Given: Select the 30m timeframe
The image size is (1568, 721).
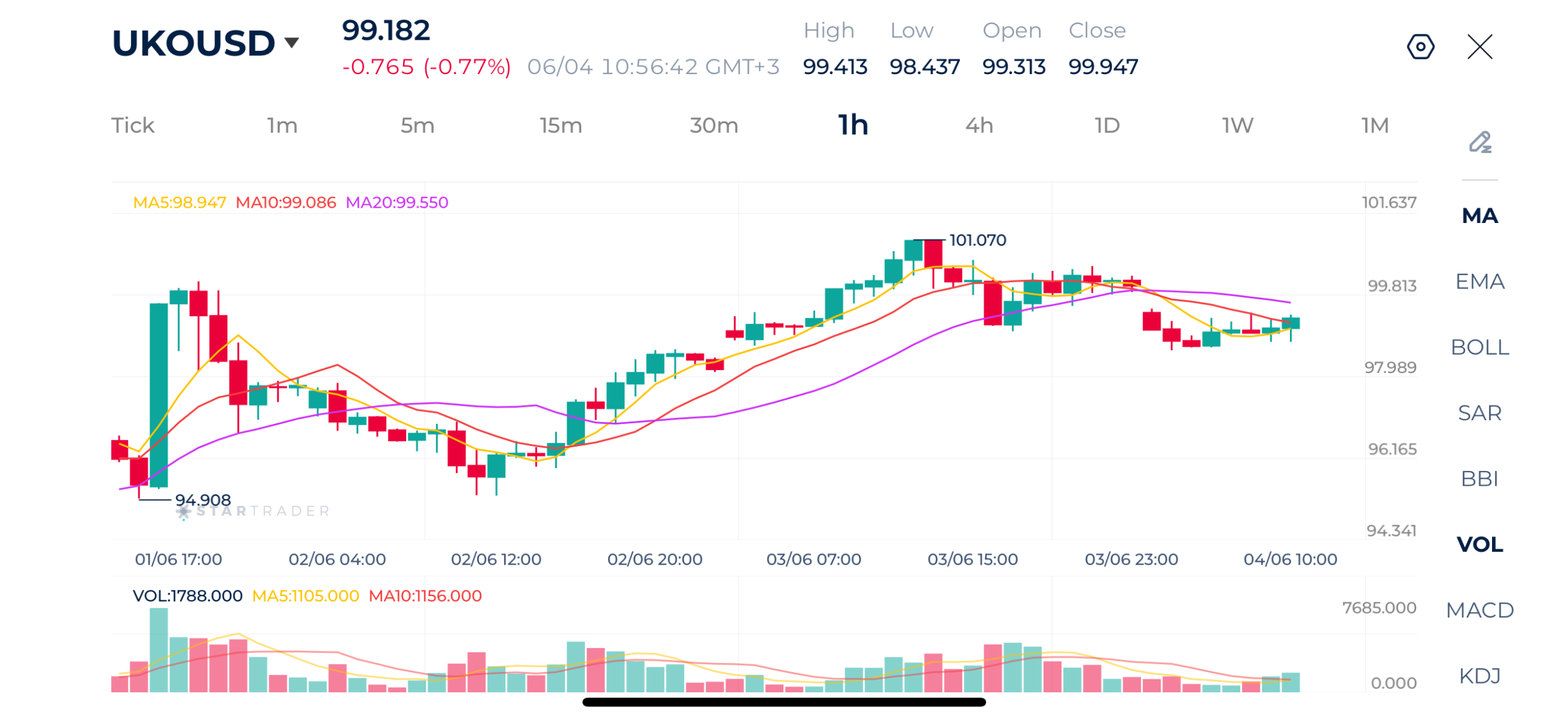Looking at the screenshot, I should tap(713, 125).
